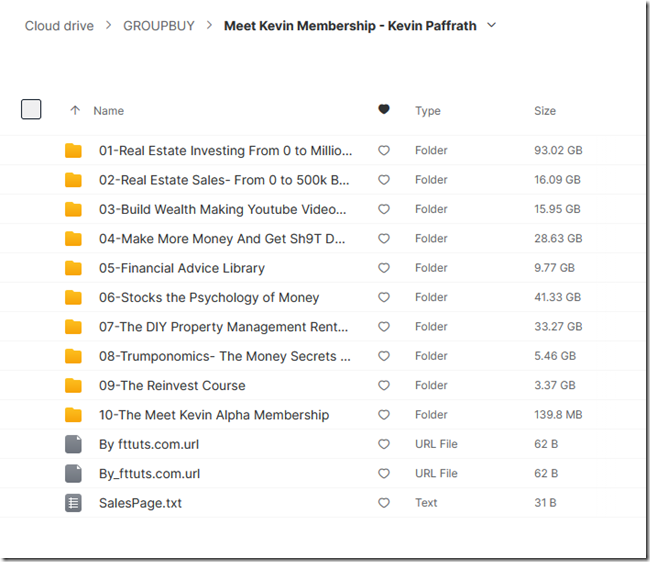Image resolution: width=650 pixels, height=562 pixels.
Task: Open 10-The Meet Kevin Alpha Membership name
Action: 214,415
